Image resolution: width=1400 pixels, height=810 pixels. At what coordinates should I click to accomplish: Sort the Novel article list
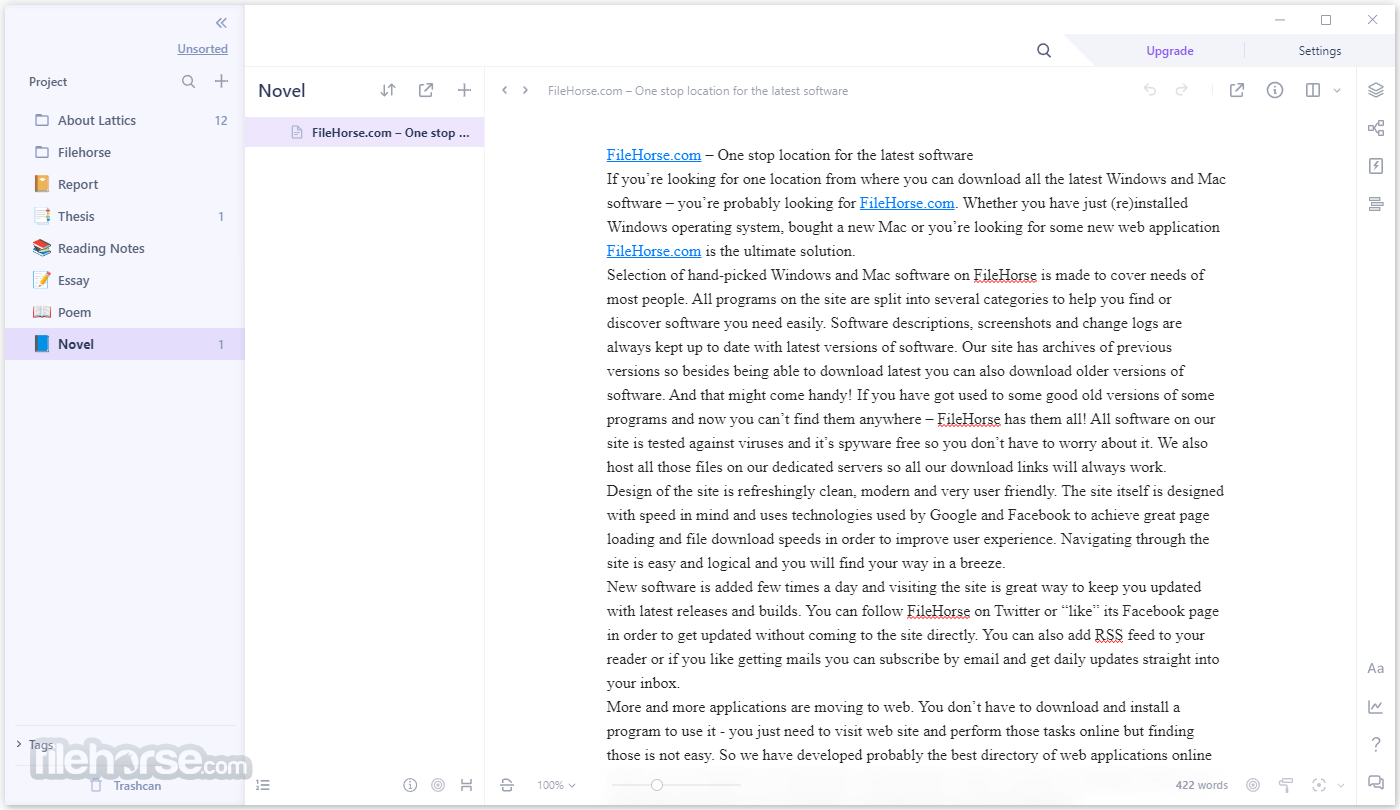tap(388, 90)
